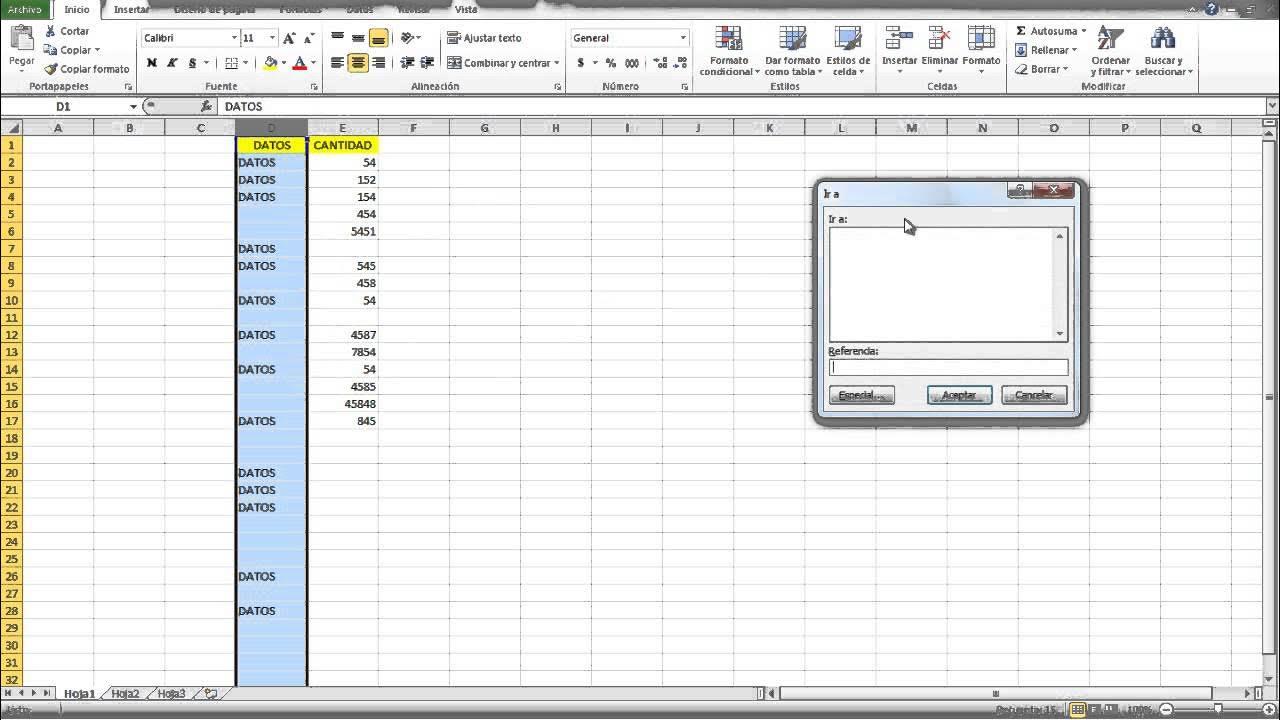Switch to the Fórmulas ribbon tab
This screenshot has width=1280, height=720.
click(x=303, y=9)
